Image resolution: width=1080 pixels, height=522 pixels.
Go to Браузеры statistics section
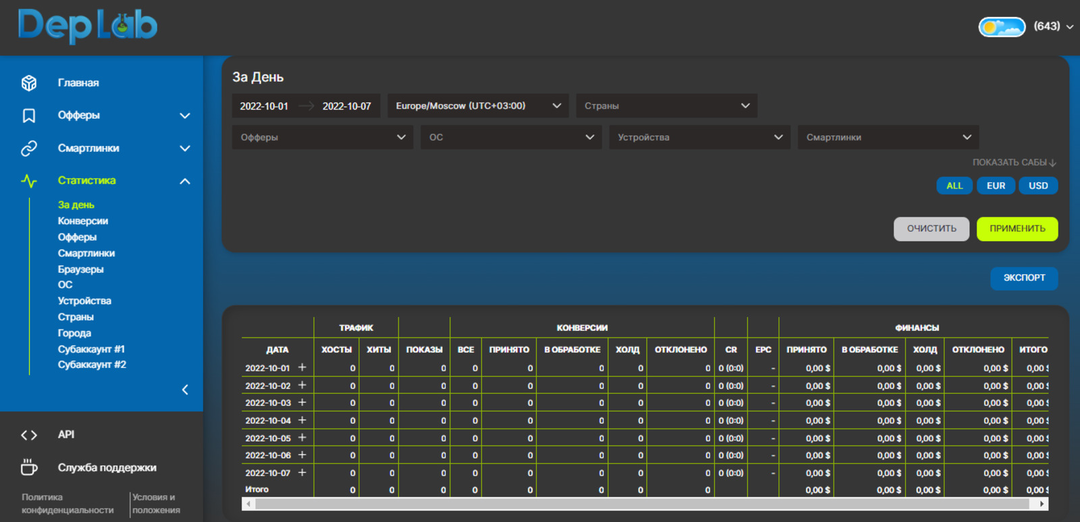[81, 269]
